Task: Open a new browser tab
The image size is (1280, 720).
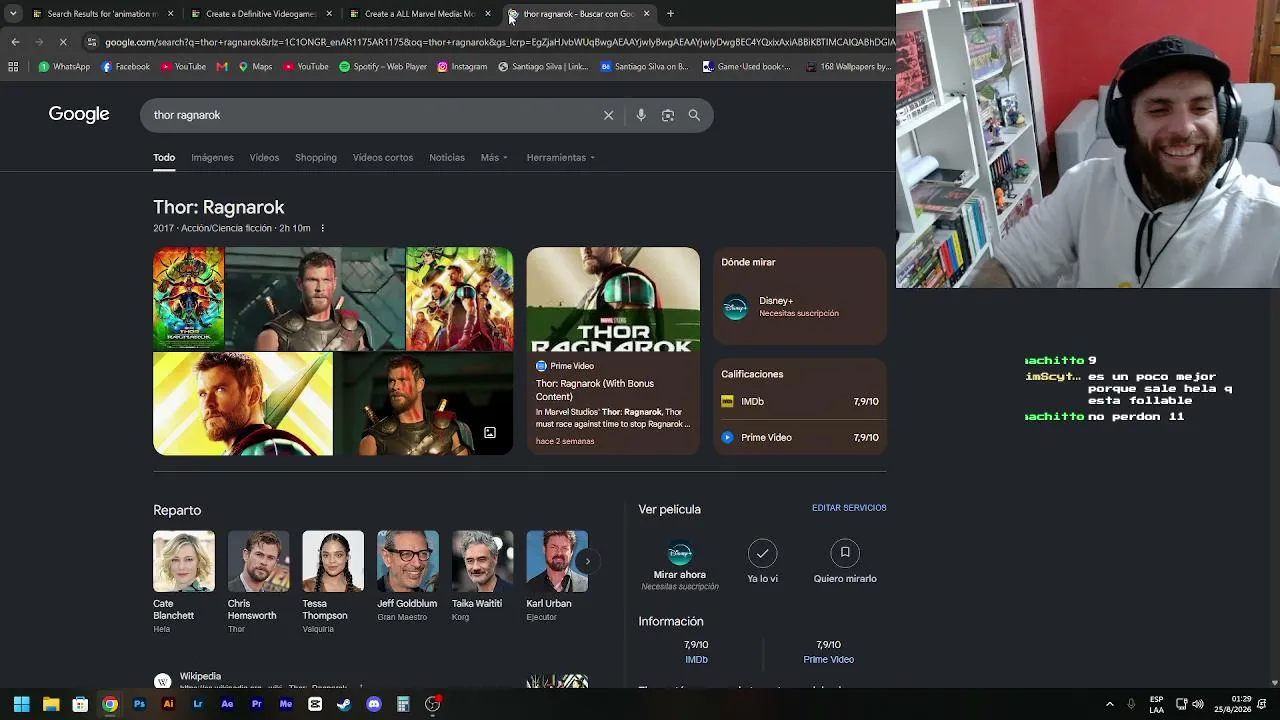Action: (670, 14)
